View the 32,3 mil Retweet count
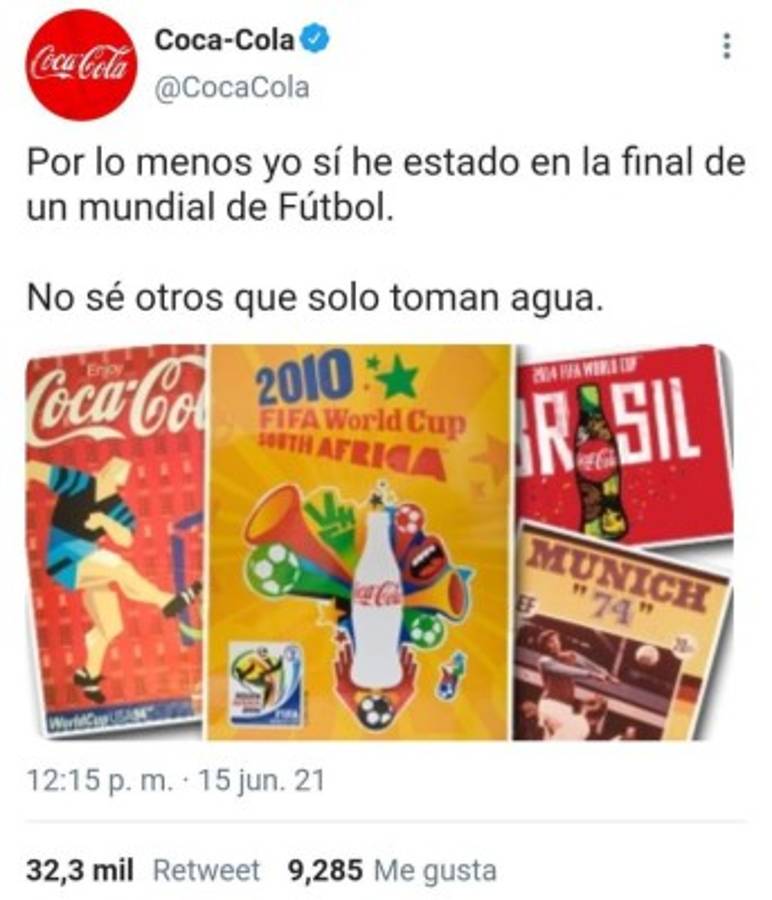 pyautogui.click(x=142, y=870)
